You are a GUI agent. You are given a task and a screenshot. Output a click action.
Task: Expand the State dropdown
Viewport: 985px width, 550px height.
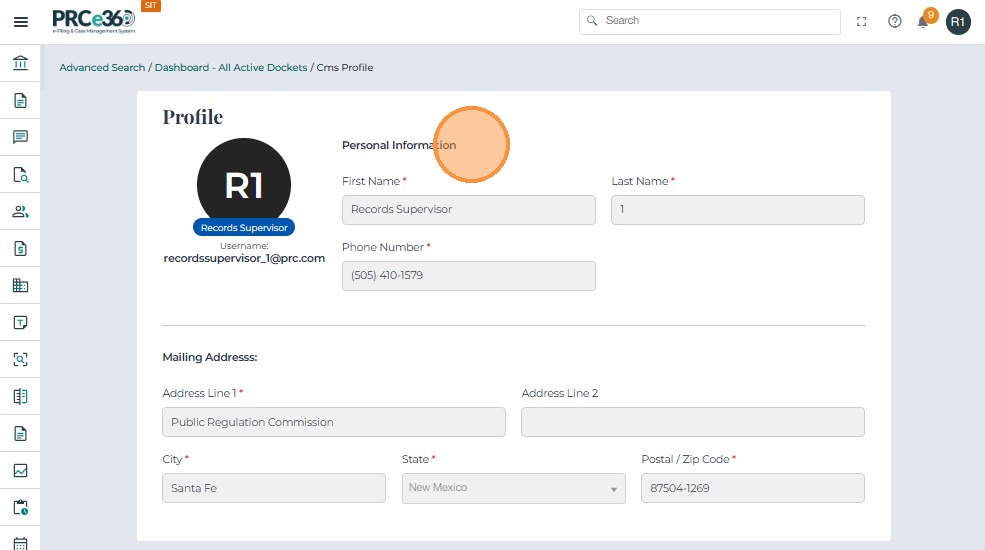coord(513,488)
